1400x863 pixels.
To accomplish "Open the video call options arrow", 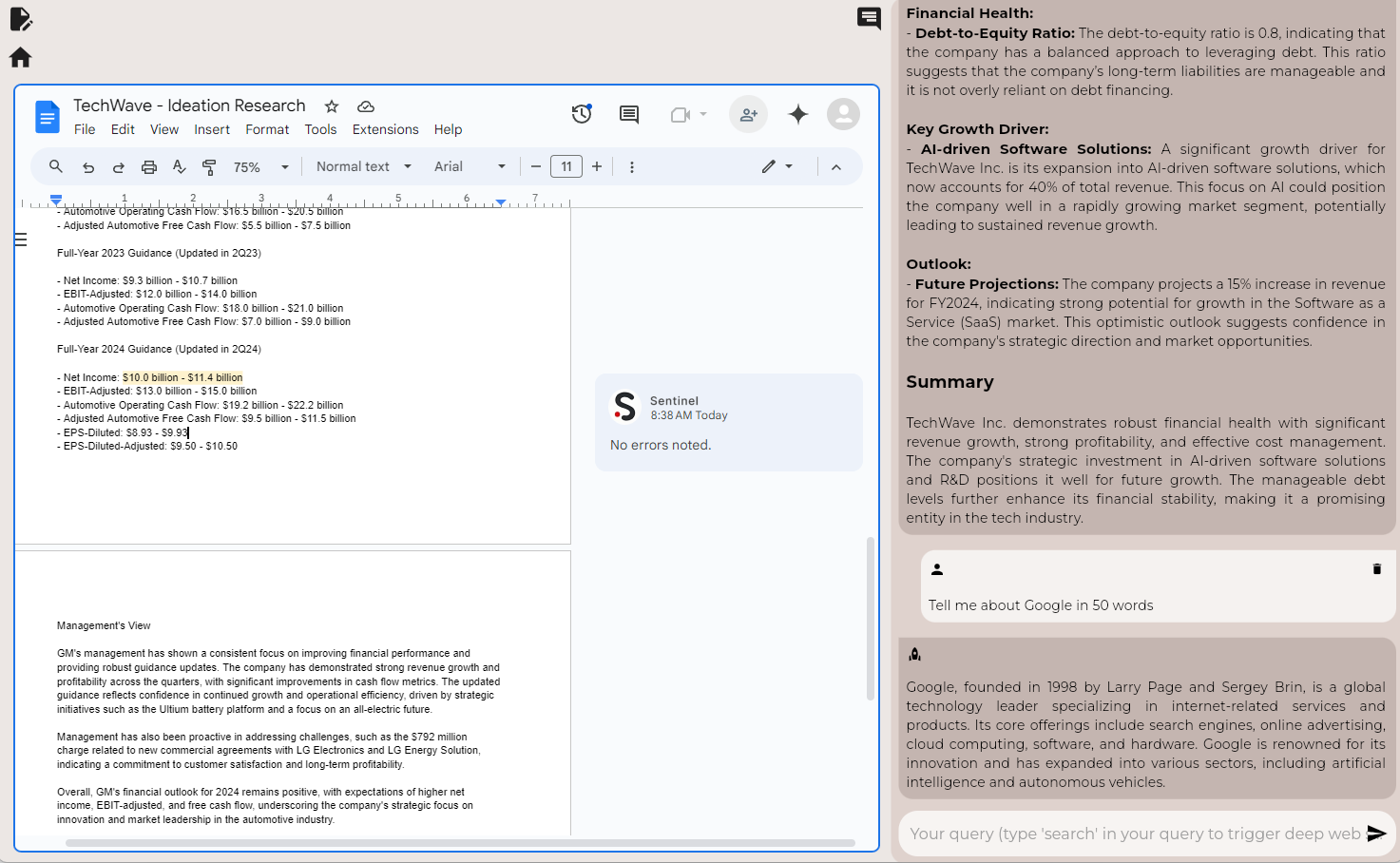I will [703, 114].
